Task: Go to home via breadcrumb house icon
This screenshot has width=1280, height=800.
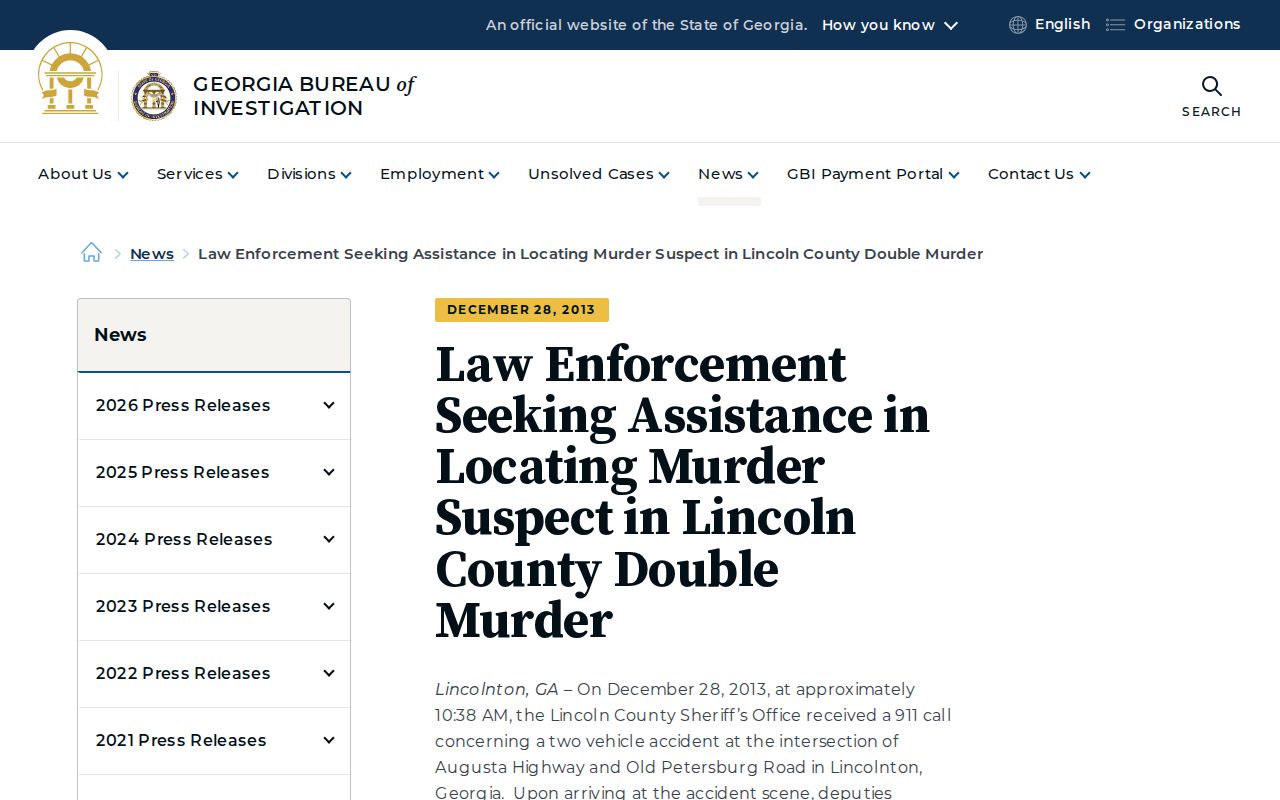Action: (91, 253)
